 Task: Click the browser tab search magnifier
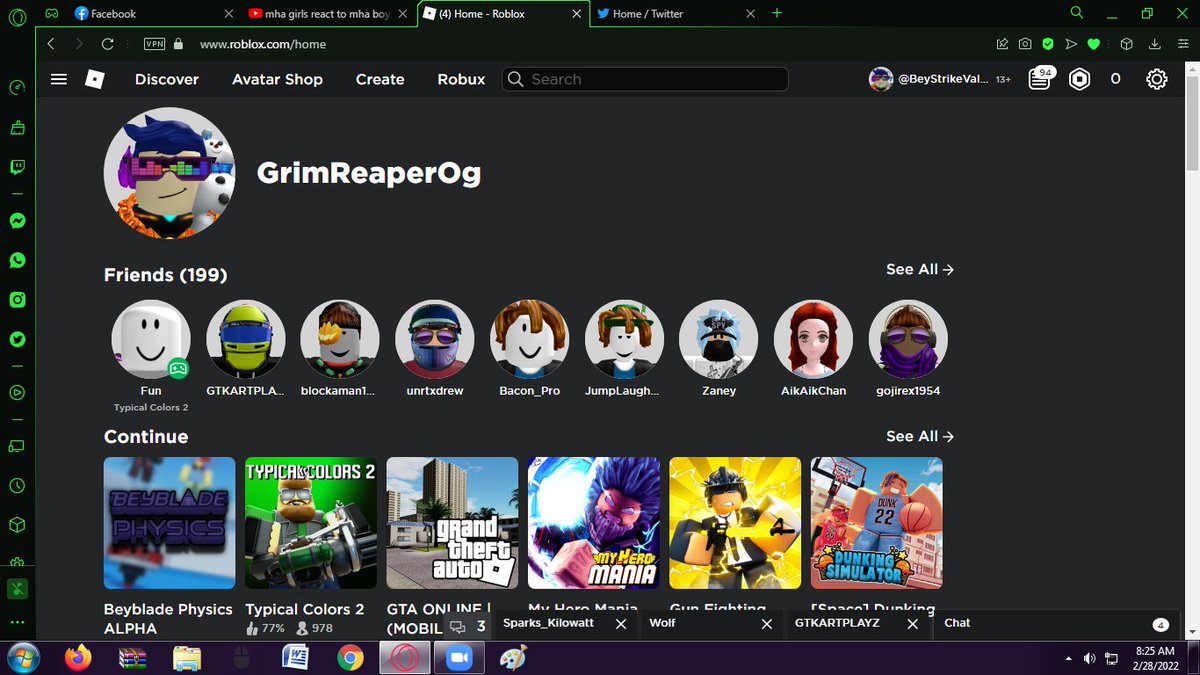(x=1076, y=13)
